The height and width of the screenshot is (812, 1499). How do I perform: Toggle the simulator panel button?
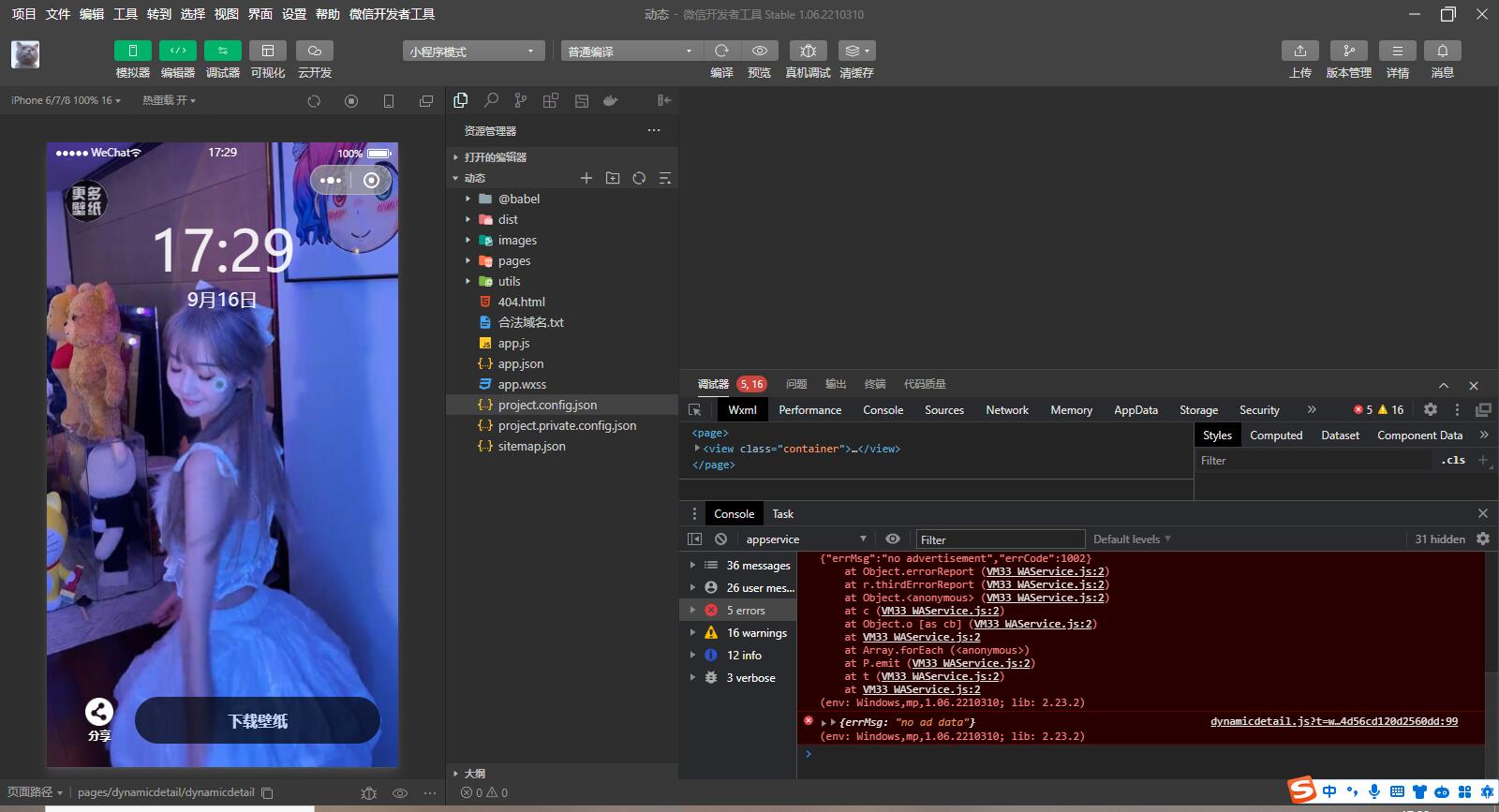132,51
